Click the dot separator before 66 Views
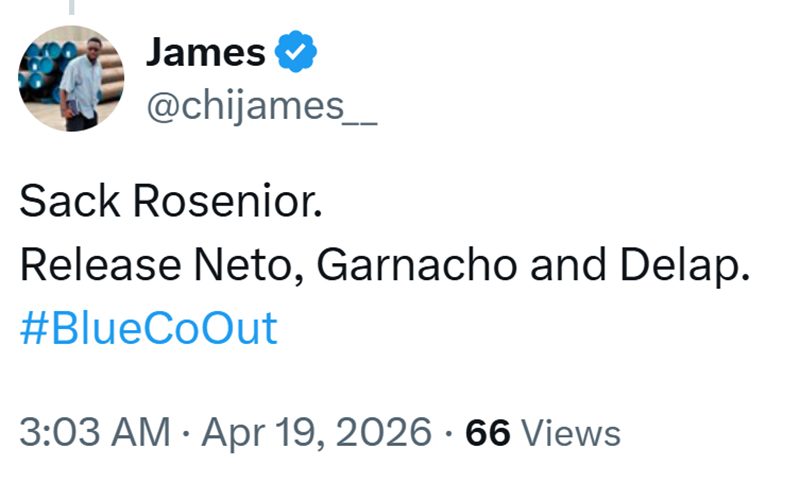Screen dimensions: 800x500 pyautogui.click(x=450, y=433)
